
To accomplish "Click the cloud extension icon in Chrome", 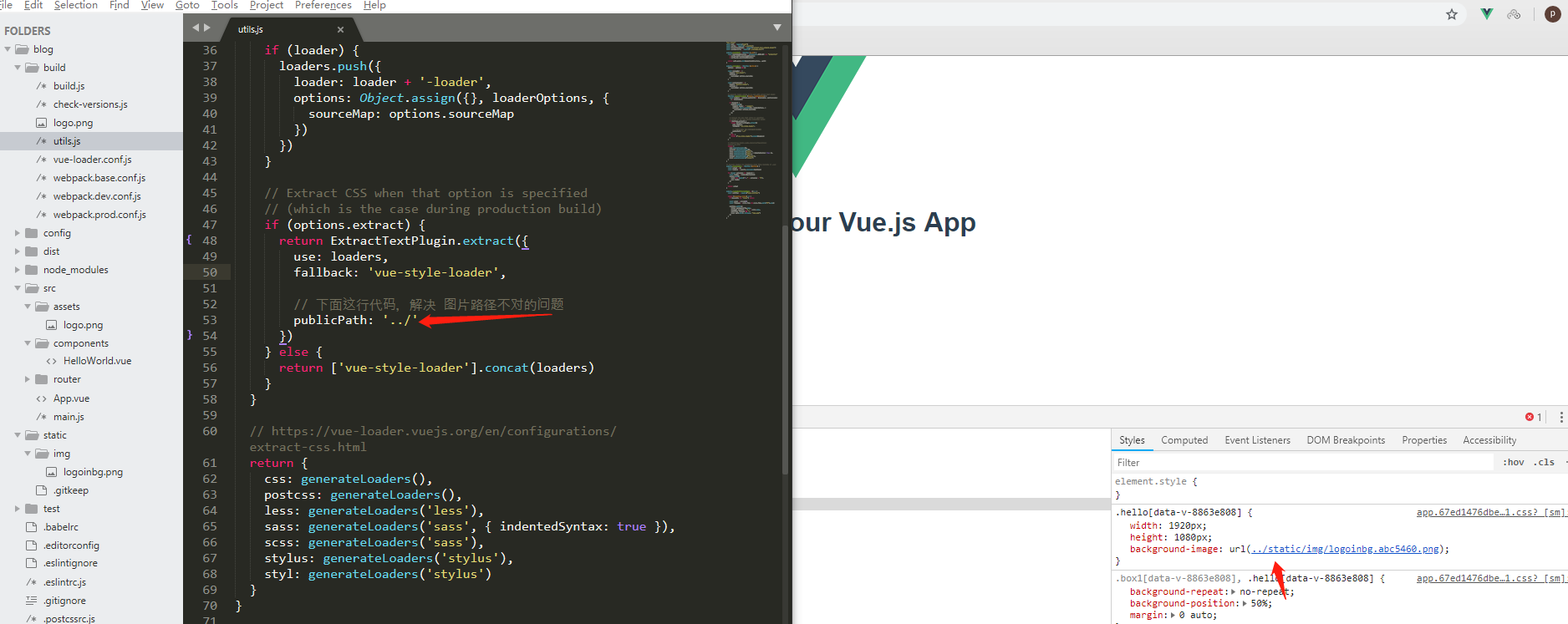I will pos(1514,14).
